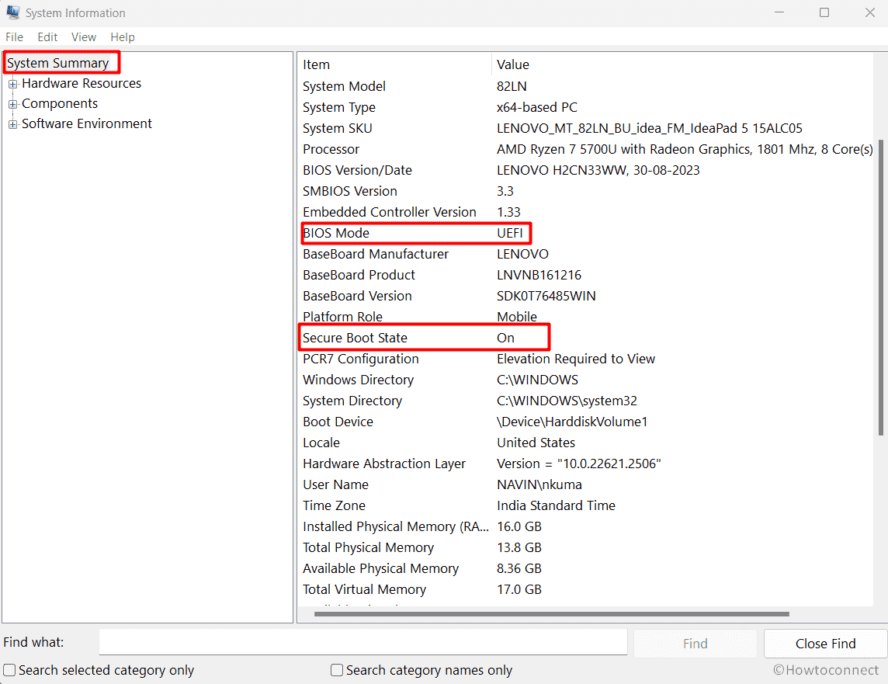Image resolution: width=888 pixels, height=684 pixels.
Task: Enable Search category names only
Action: tap(336, 670)
